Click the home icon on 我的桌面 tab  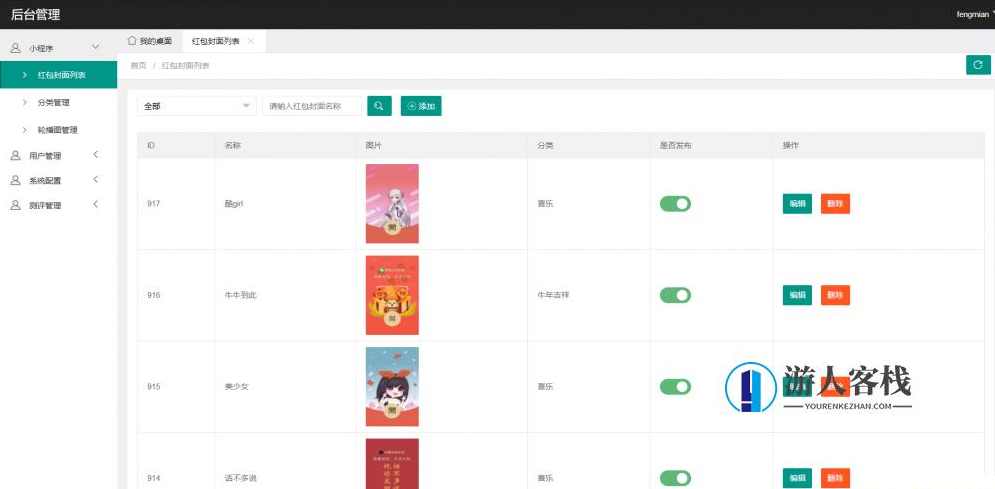coord(132,41)
